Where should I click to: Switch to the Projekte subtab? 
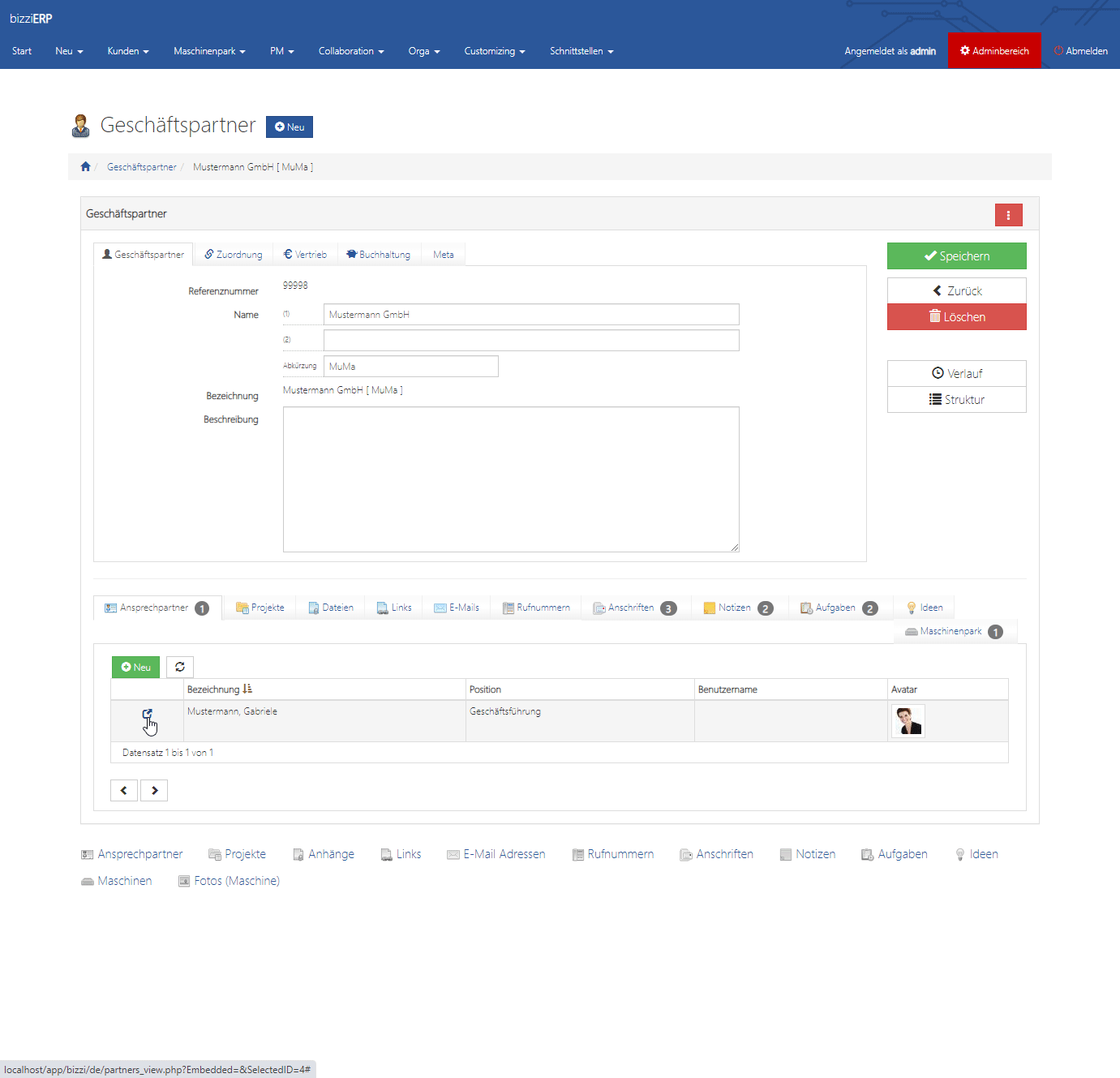pos(260,608)
